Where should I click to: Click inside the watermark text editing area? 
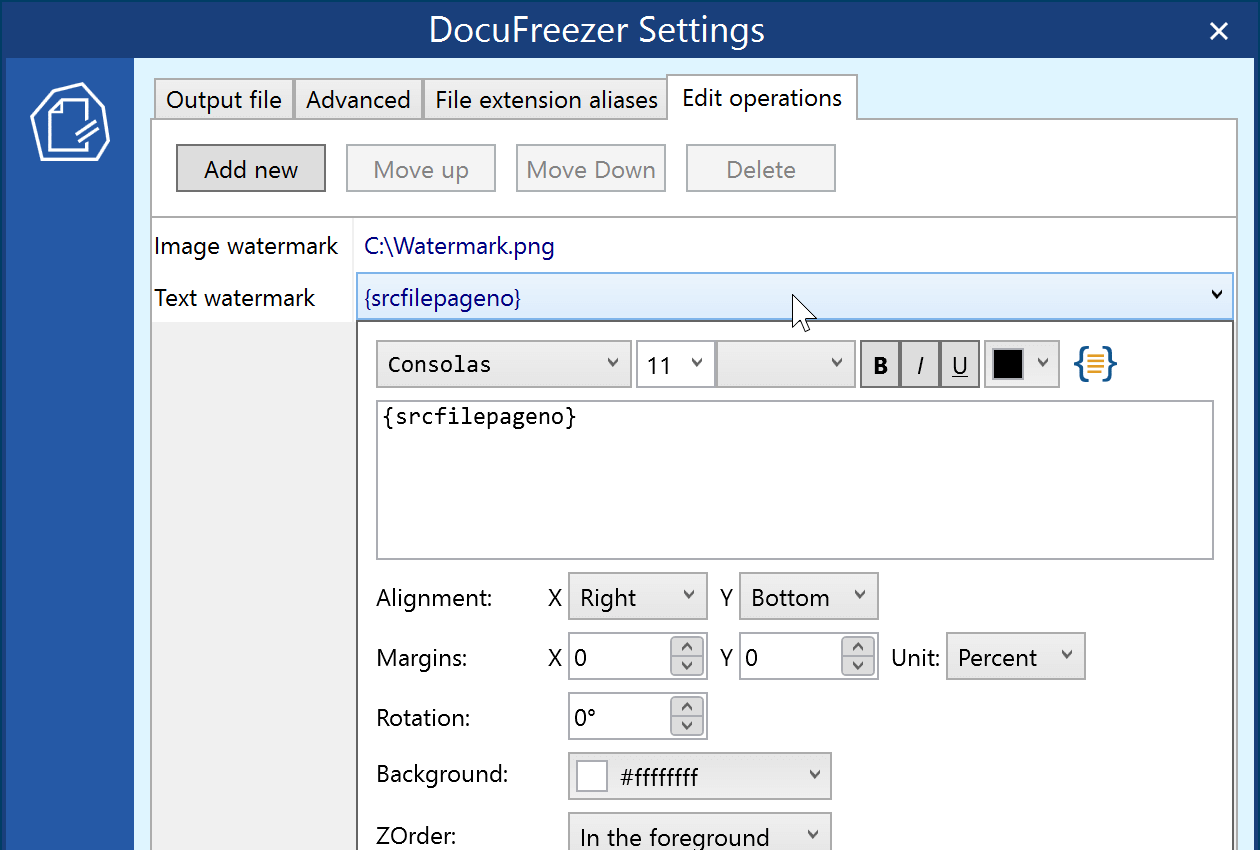coord(794,490)
